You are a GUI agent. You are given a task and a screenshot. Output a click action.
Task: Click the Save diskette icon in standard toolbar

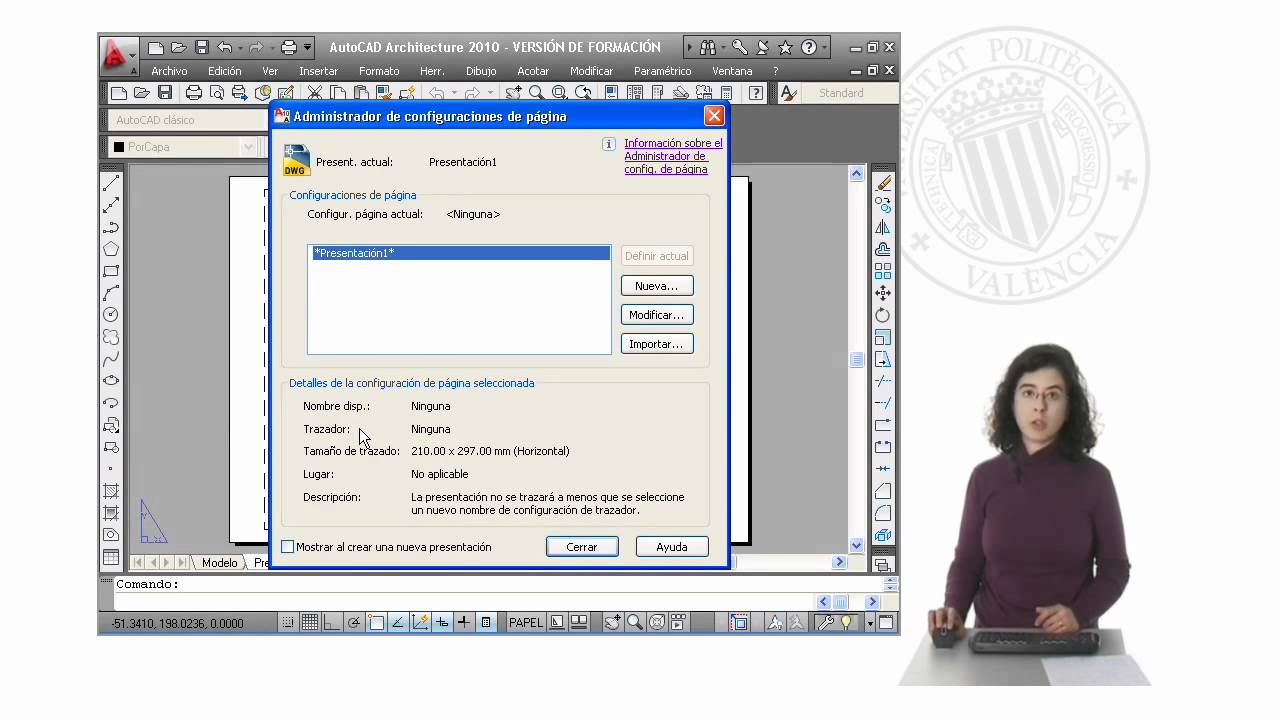165,93
